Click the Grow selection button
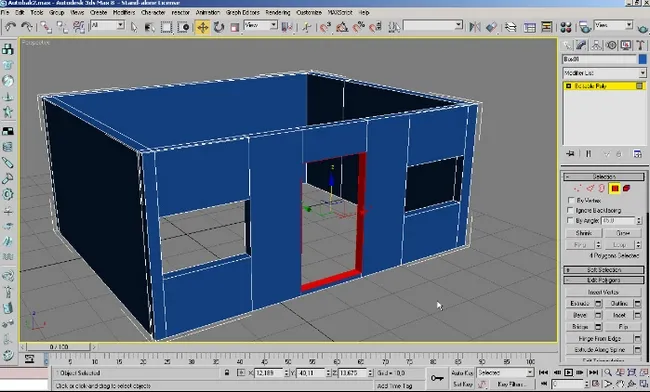Viewport: 650px width, 392px height. pos(623,233)
